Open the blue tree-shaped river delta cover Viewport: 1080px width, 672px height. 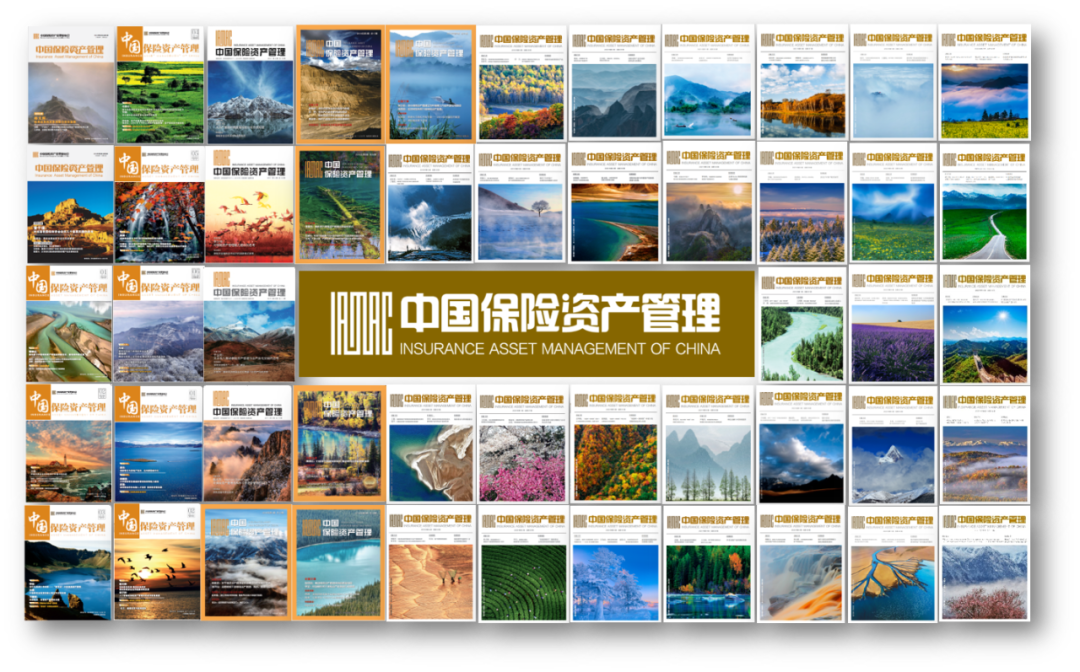coord(893,565)
